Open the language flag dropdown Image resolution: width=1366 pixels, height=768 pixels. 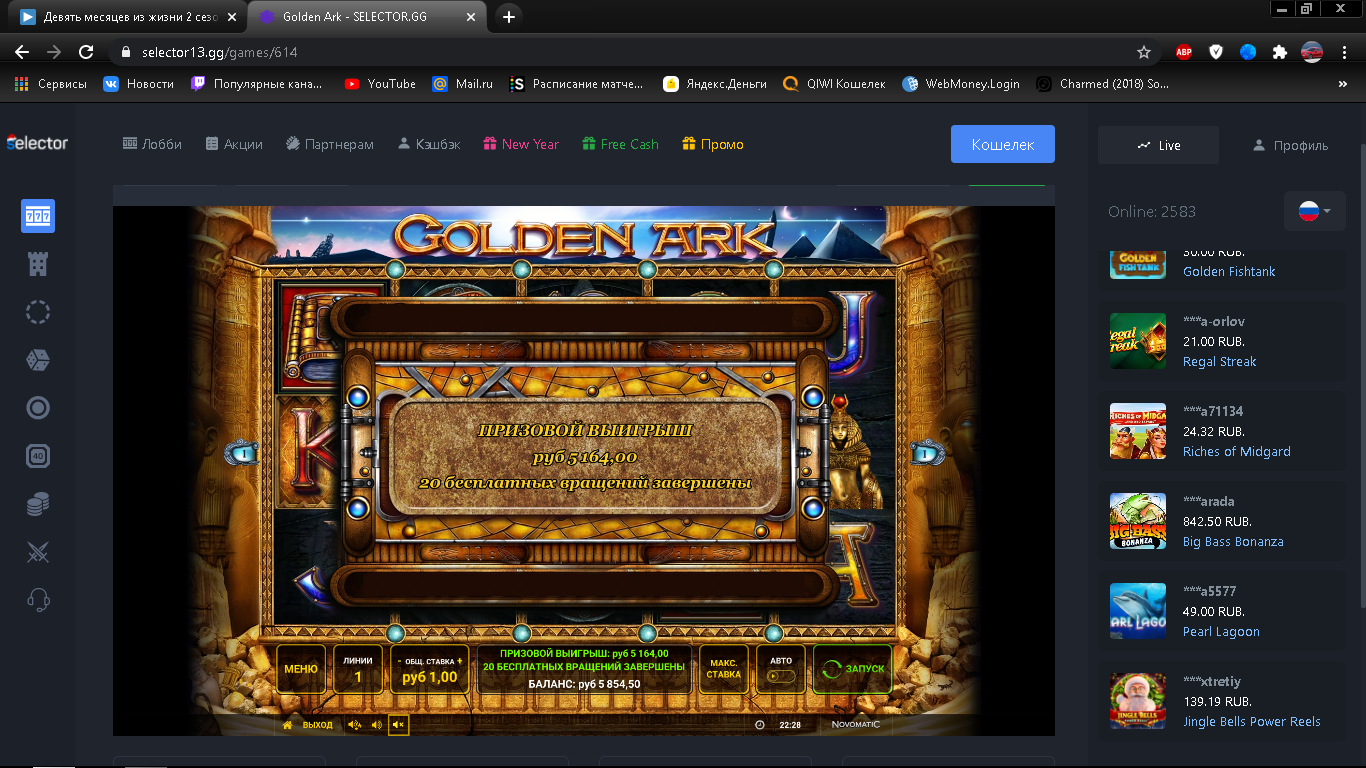click(1314, 211)
